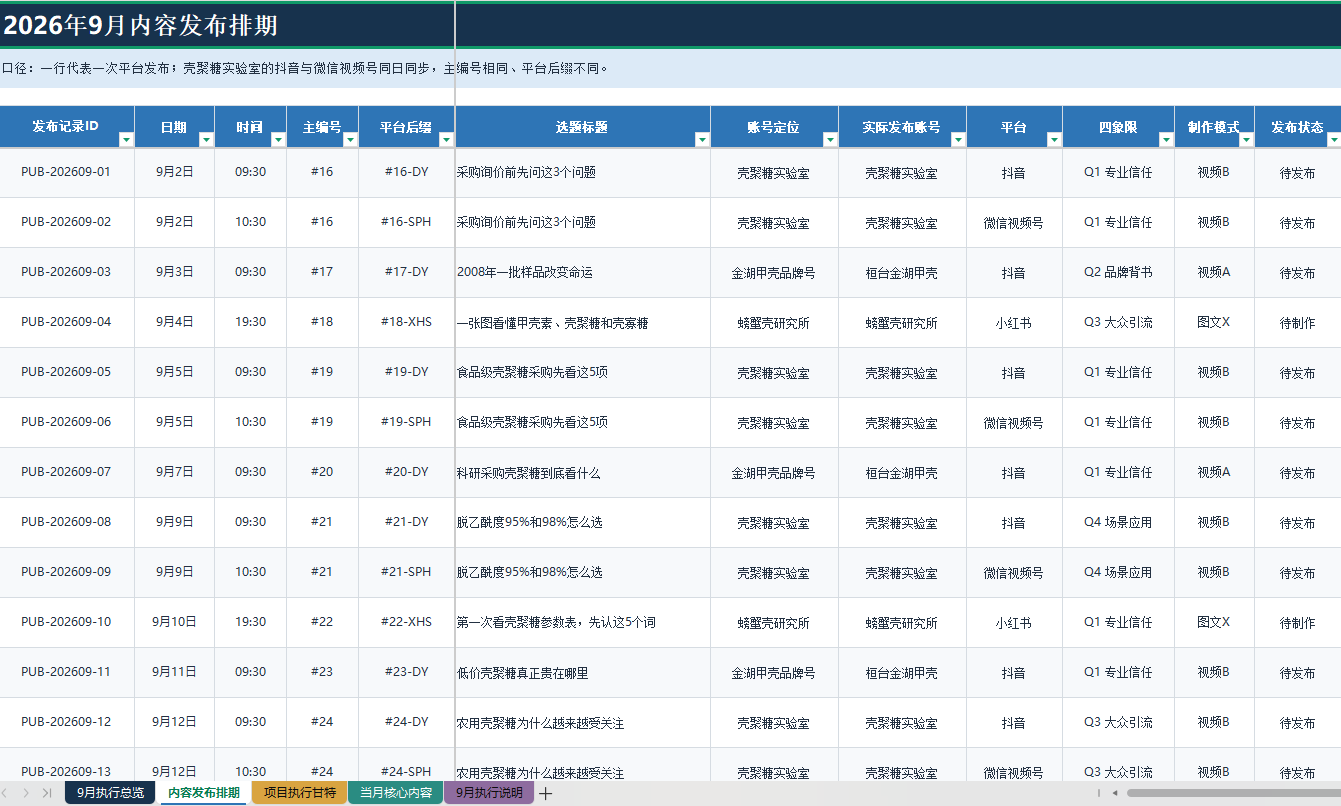Expand the 制作模式 filter dropdown
Screen dimensions: 1341x806
click(1246, 140)
